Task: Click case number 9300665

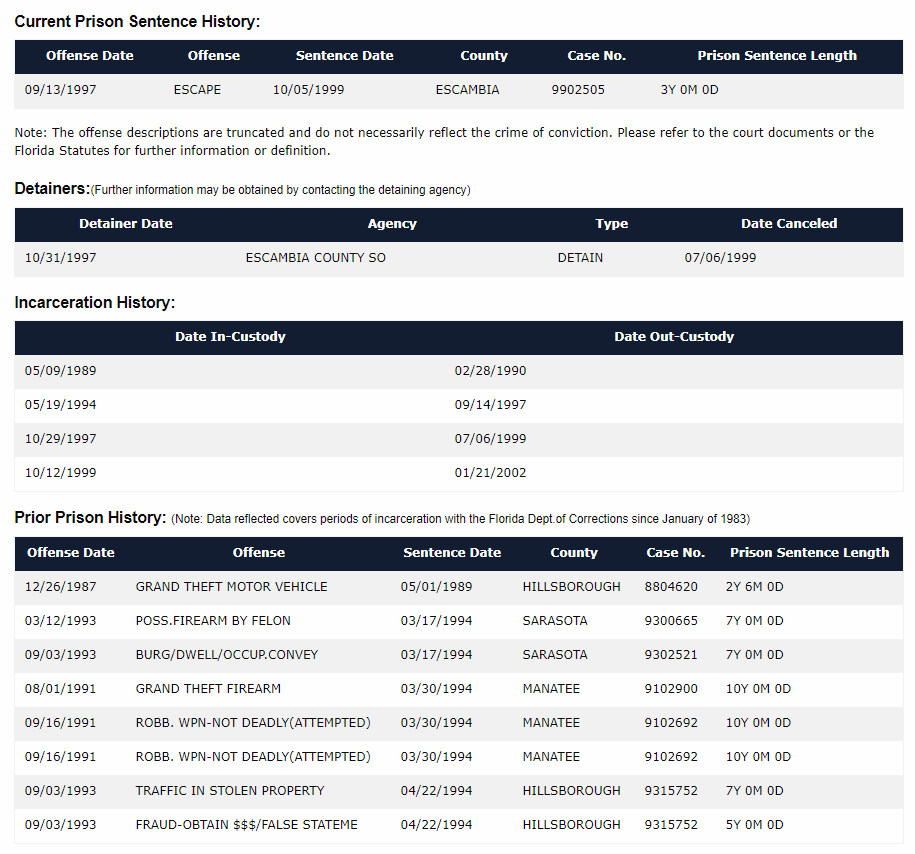Action: (x=671, y=621)
